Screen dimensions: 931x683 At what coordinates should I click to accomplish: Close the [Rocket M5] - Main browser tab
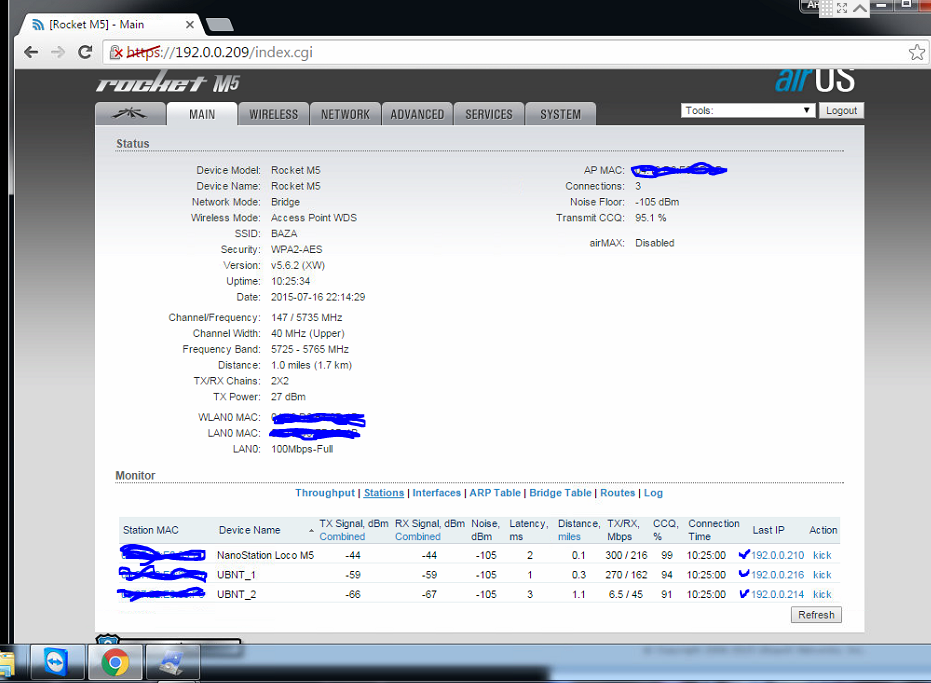click(x=189, y=24)
